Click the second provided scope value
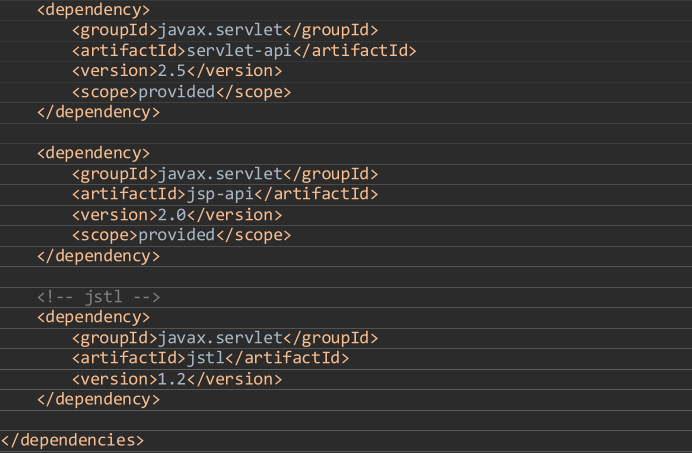 (x=177, y=235)
